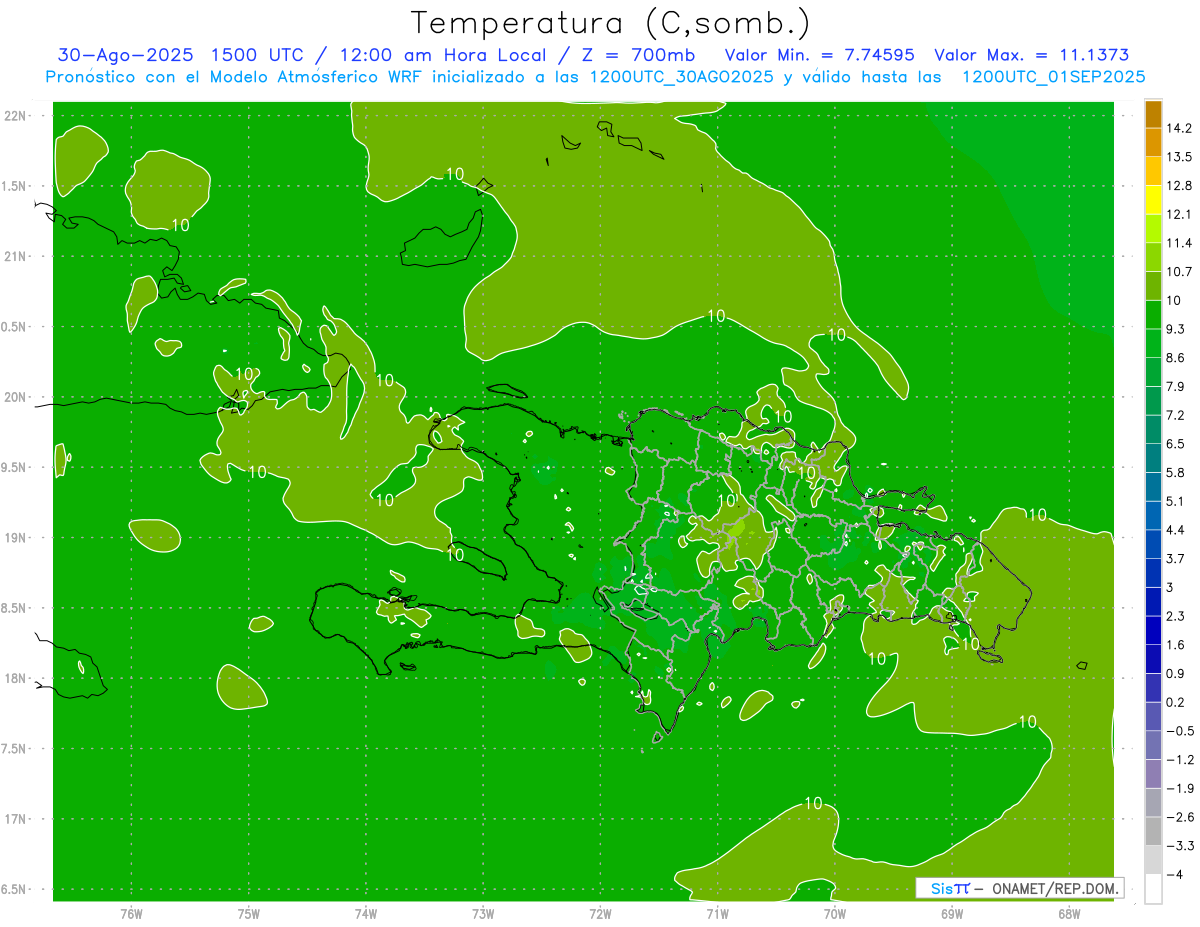The height and width of the screenshot is (927, 1200).
Task: Click the 69W longitude axis label
Action: pos(952,913)
